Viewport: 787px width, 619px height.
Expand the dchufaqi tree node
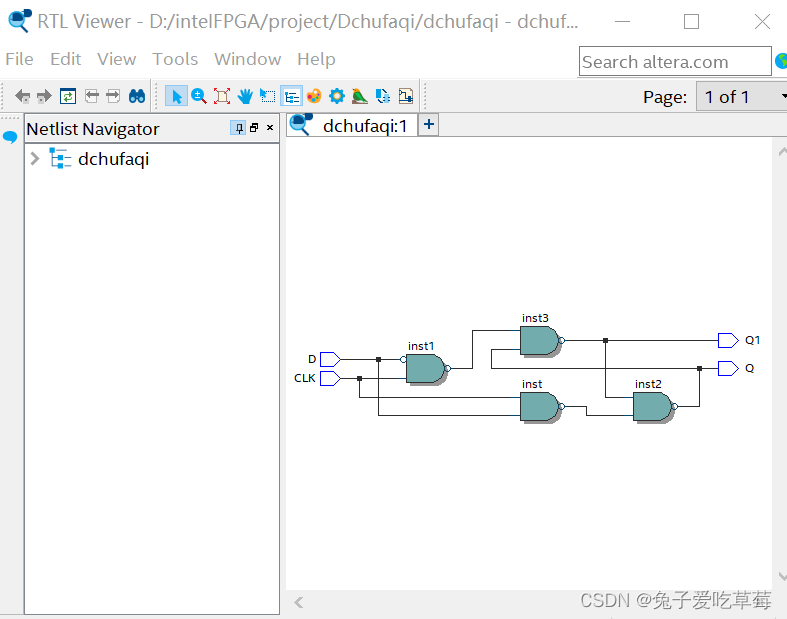[35, 159]
